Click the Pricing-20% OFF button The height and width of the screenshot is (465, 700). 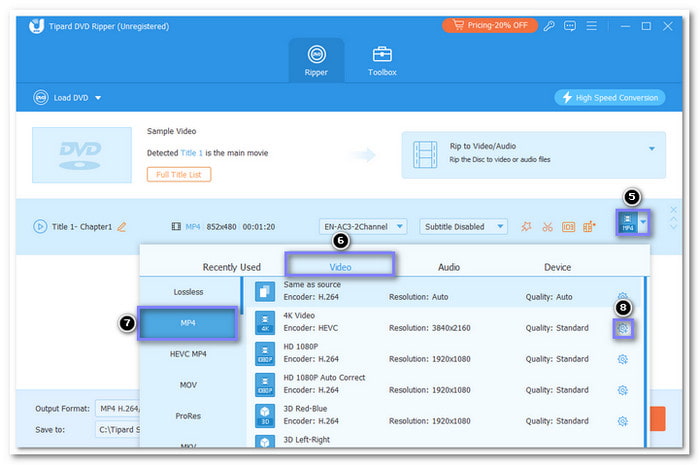[489, 25]
